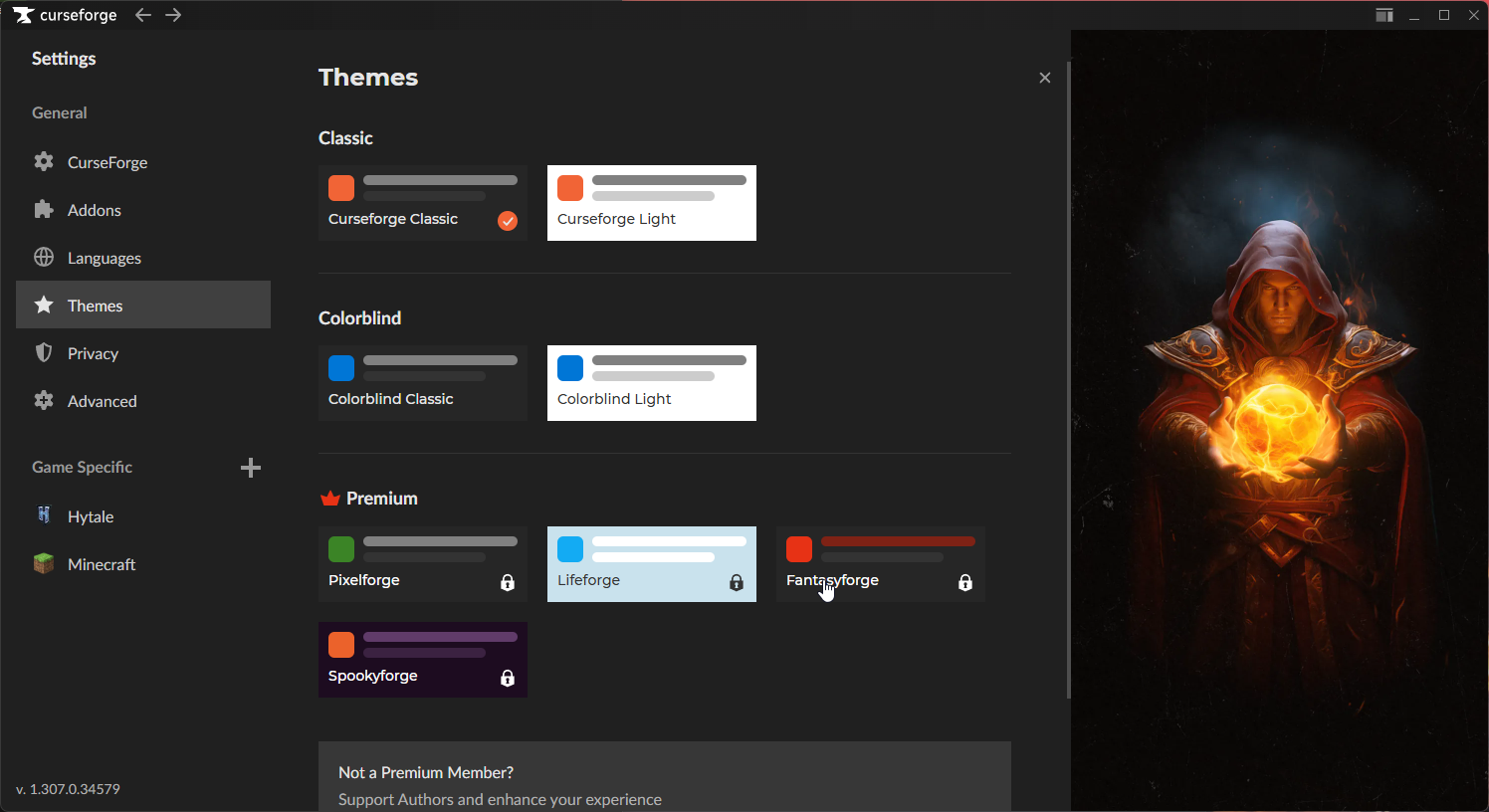Click the lock icon on Fantasyforge
This screenshot has width=1489, height=812.
[965, 582]
